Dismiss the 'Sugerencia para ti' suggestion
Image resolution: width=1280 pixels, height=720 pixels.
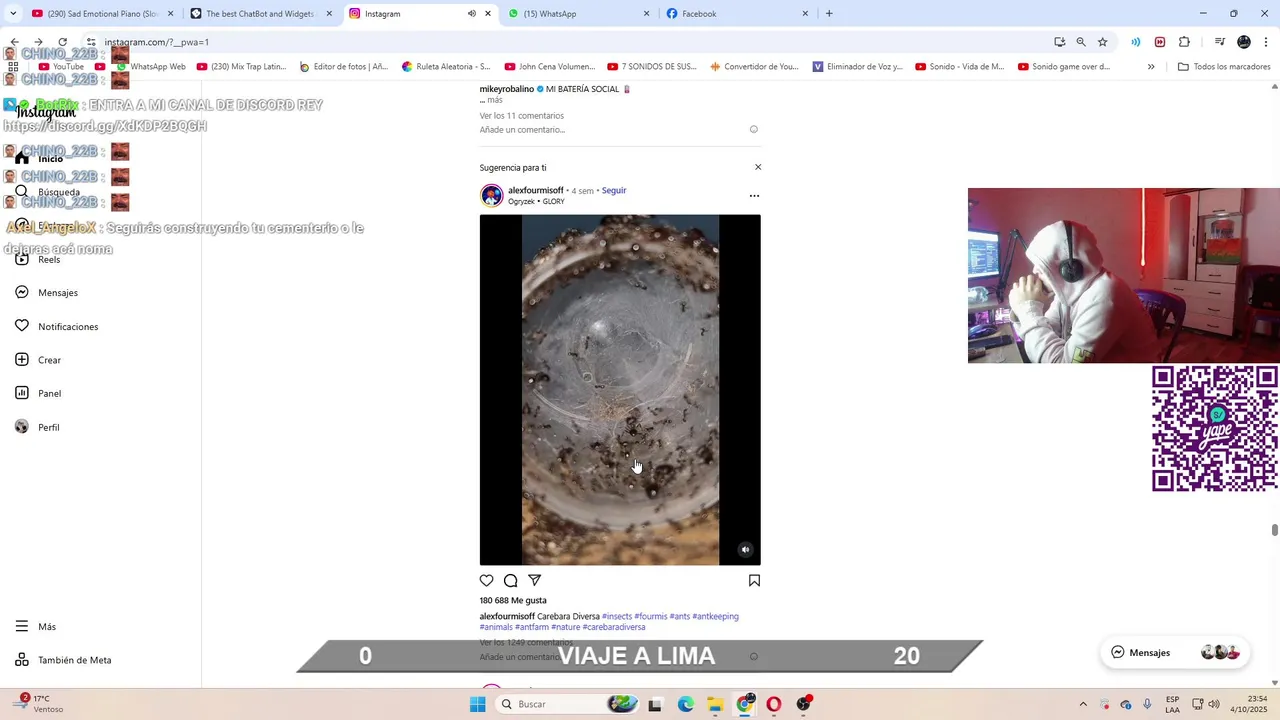point(758,167)
